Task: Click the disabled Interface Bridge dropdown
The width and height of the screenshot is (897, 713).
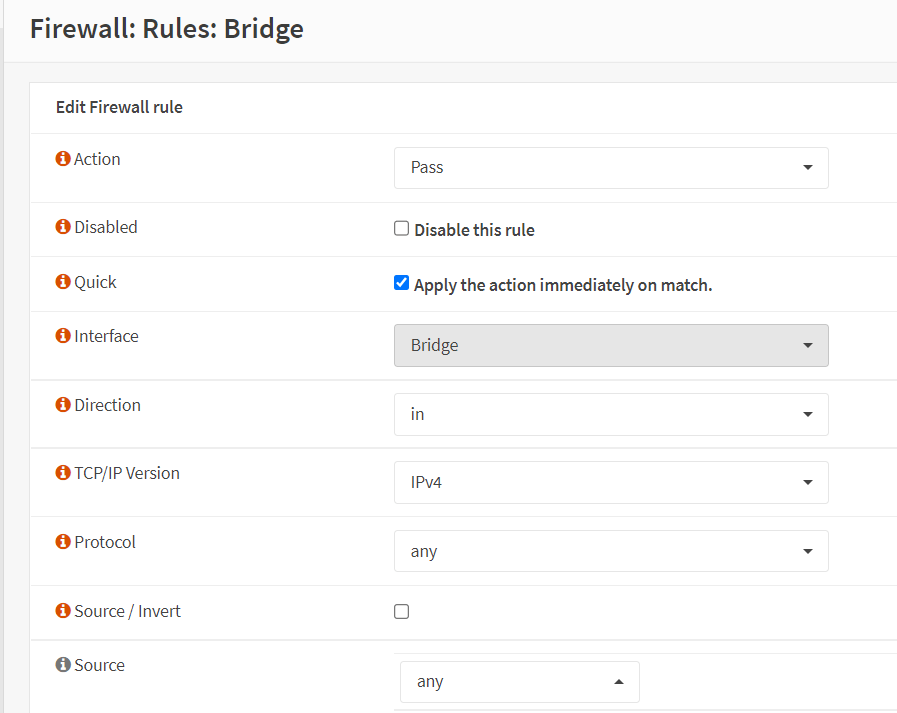Action: point(611,345)
